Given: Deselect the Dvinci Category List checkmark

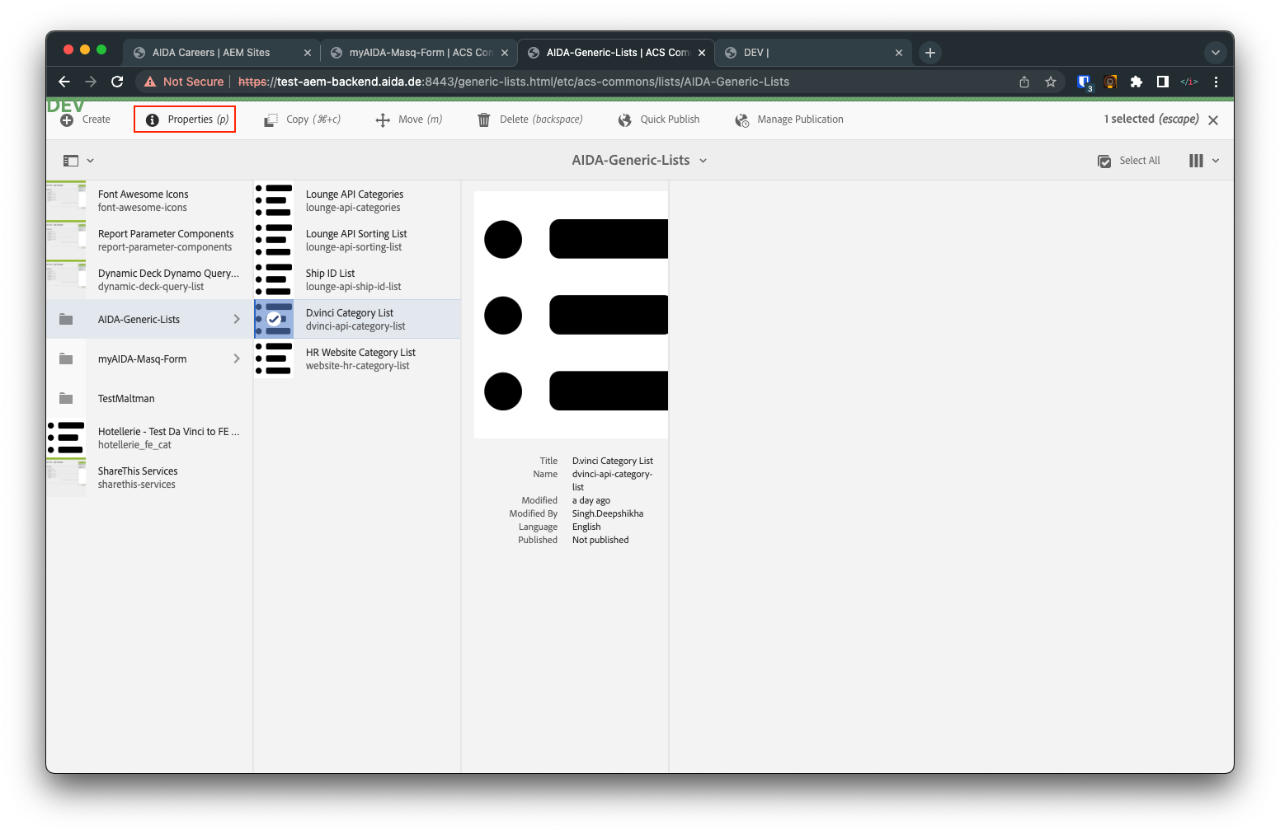Looking at the screenshot, I should coord(274,319).
